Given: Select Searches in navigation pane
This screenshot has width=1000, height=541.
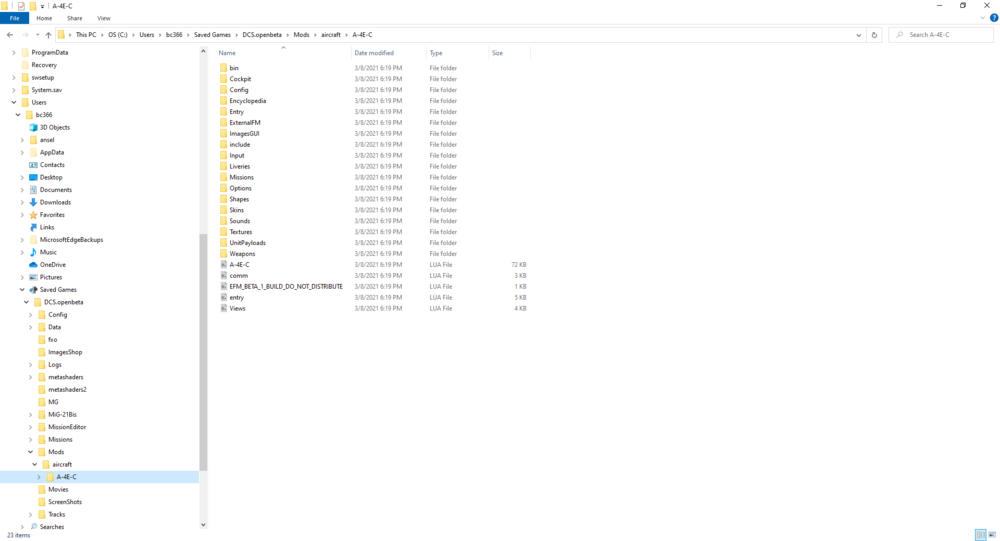Looking at the screenshot, I should coord(52,527).
